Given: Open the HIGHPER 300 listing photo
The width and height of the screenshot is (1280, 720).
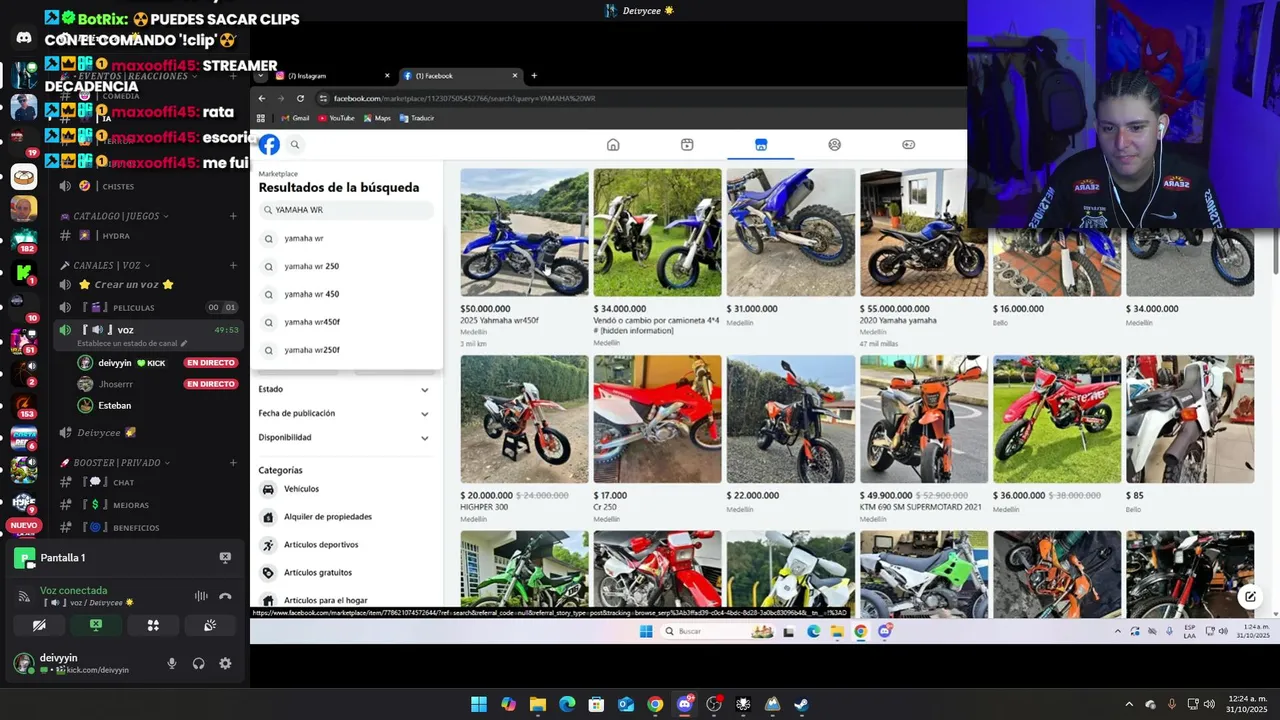Looking at the screenshot, I should coord(524,419).
